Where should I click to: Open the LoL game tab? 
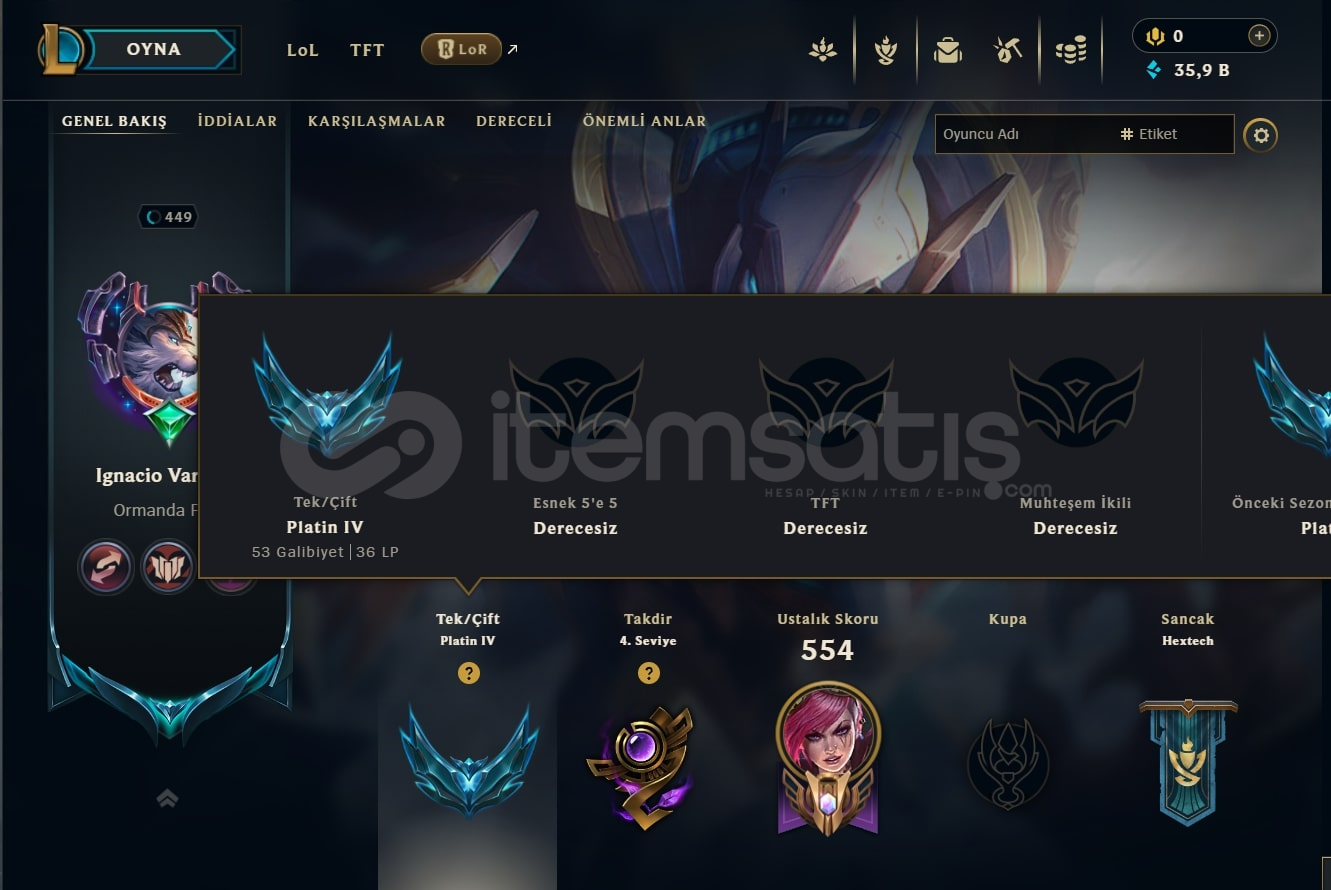click(302, 49)
